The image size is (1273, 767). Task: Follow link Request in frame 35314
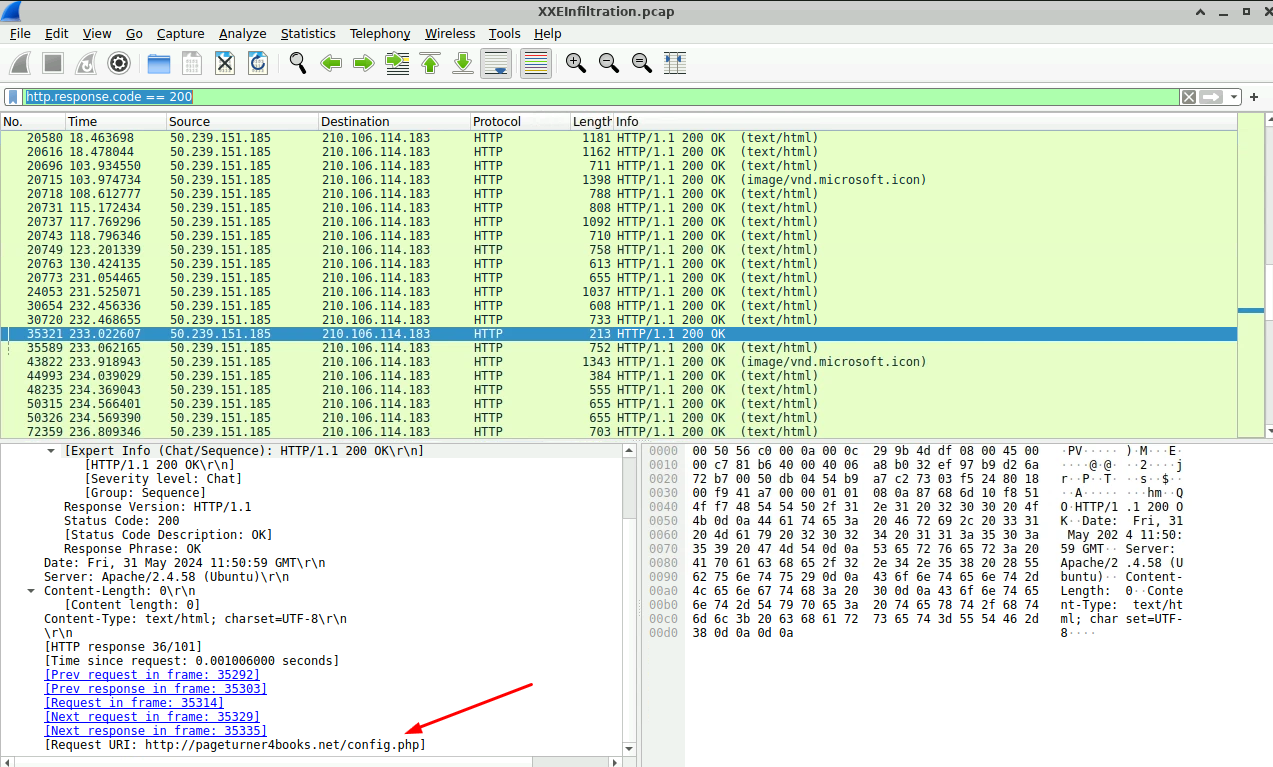pos(134,703)
